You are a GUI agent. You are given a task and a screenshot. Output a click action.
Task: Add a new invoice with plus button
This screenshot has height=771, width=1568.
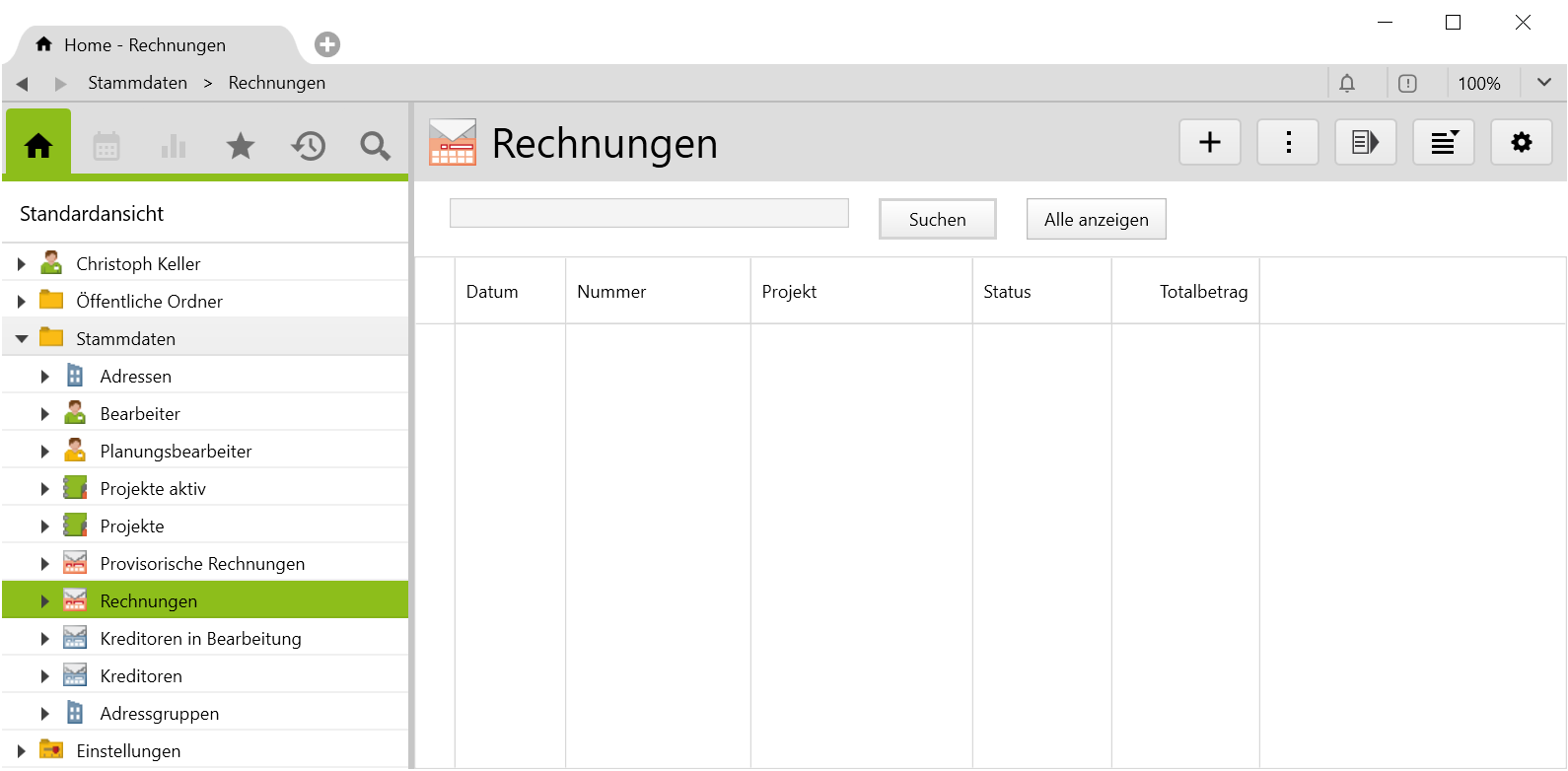pos(1210,143)
